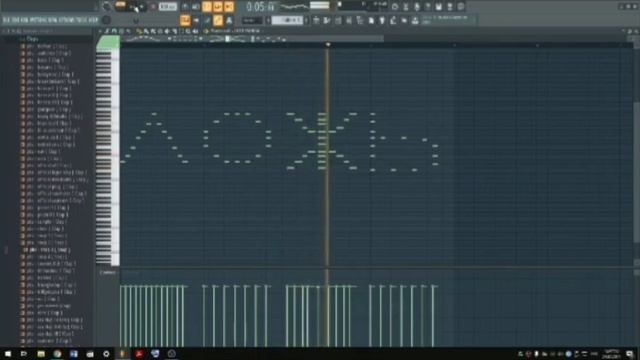This screenshot has width=640, height=360.
Task: Toggle typing keyboard to piano icon
Action: pos(186,20)
